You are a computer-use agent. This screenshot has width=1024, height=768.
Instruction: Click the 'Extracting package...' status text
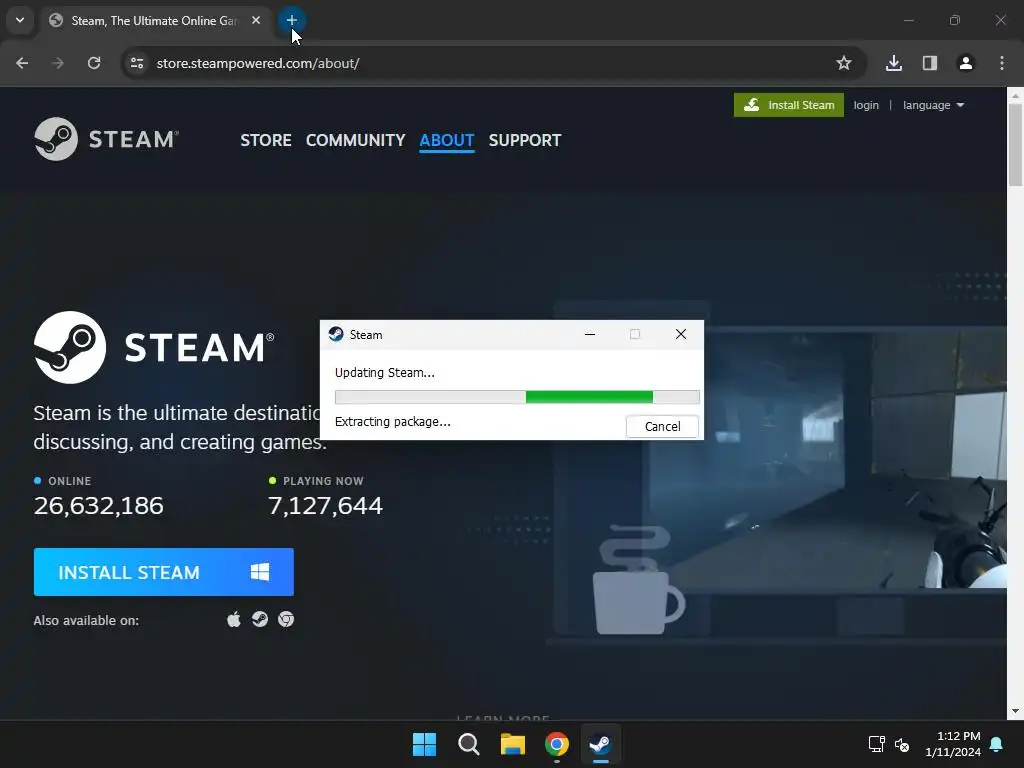click(x=392, y=422)
